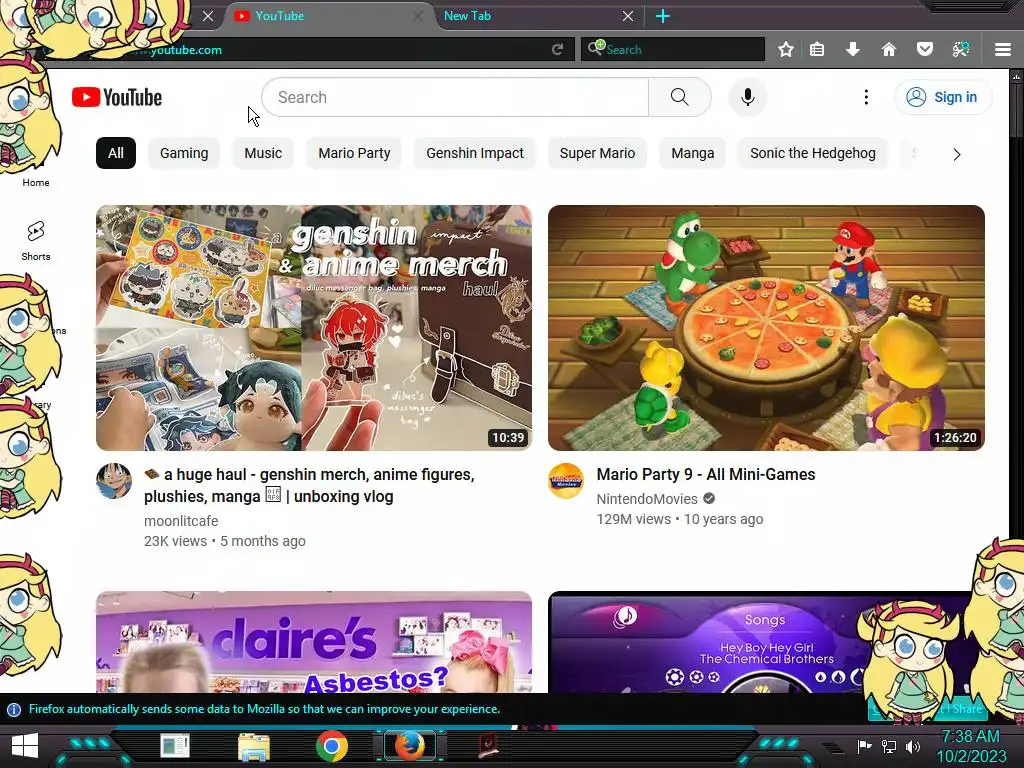Select the Gaming filter chip
The width and height of the screenshot is (1024, 768).
(x=184, y=153)
